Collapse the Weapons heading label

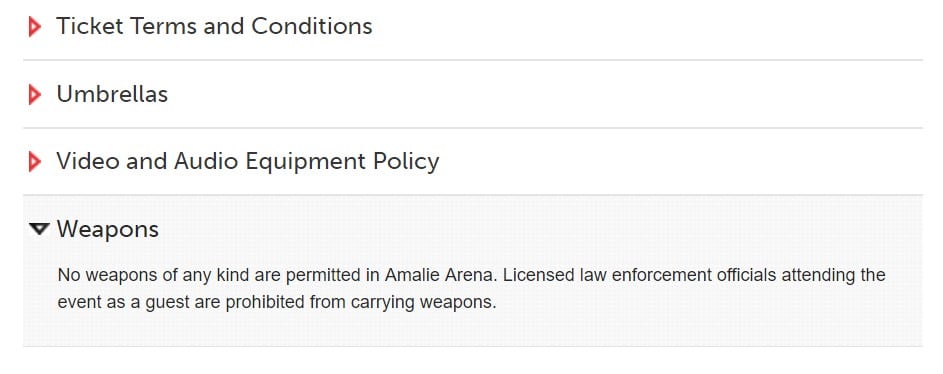tap(108, 230)
